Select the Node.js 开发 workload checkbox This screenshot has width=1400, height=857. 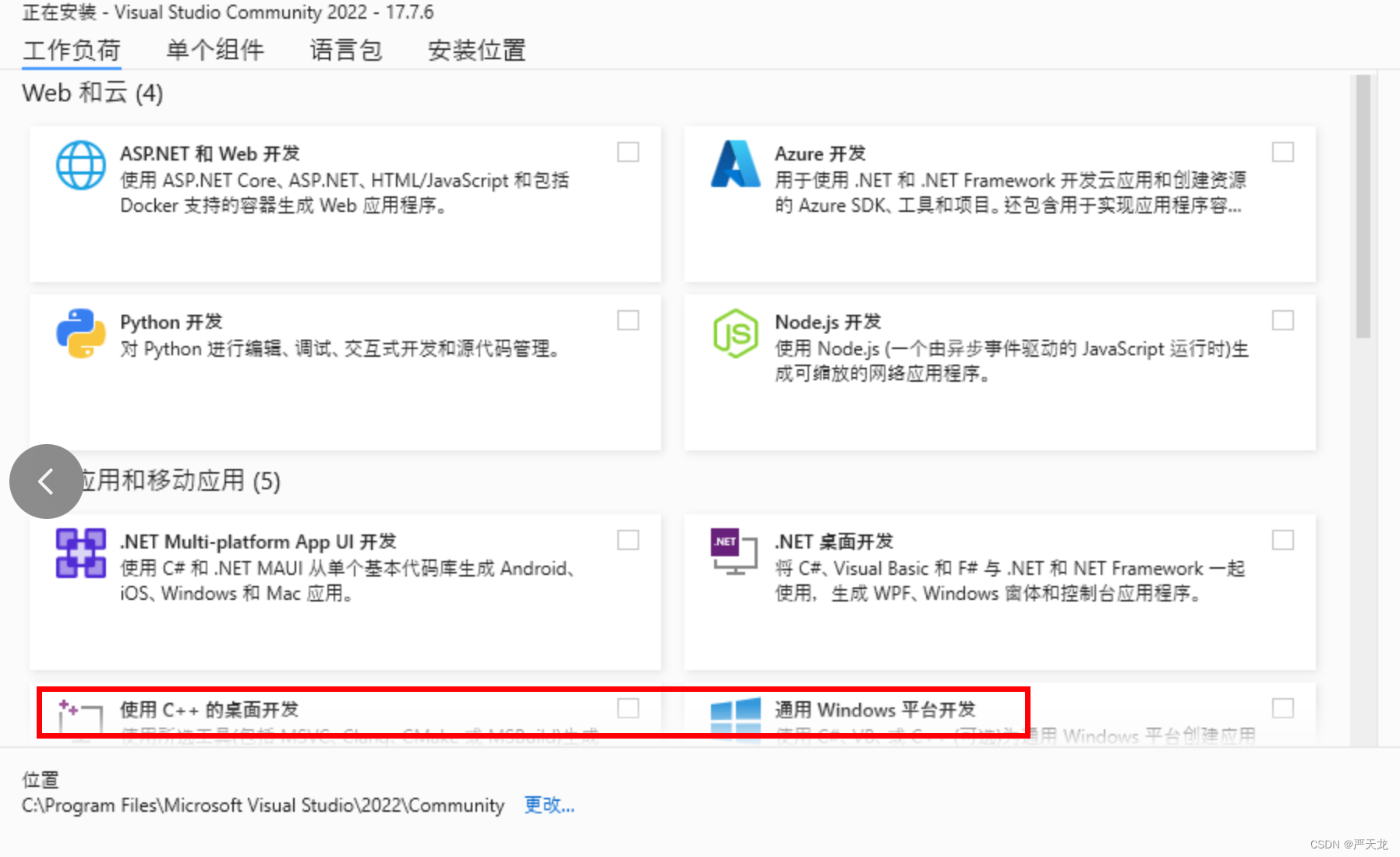coord(1283,320)
